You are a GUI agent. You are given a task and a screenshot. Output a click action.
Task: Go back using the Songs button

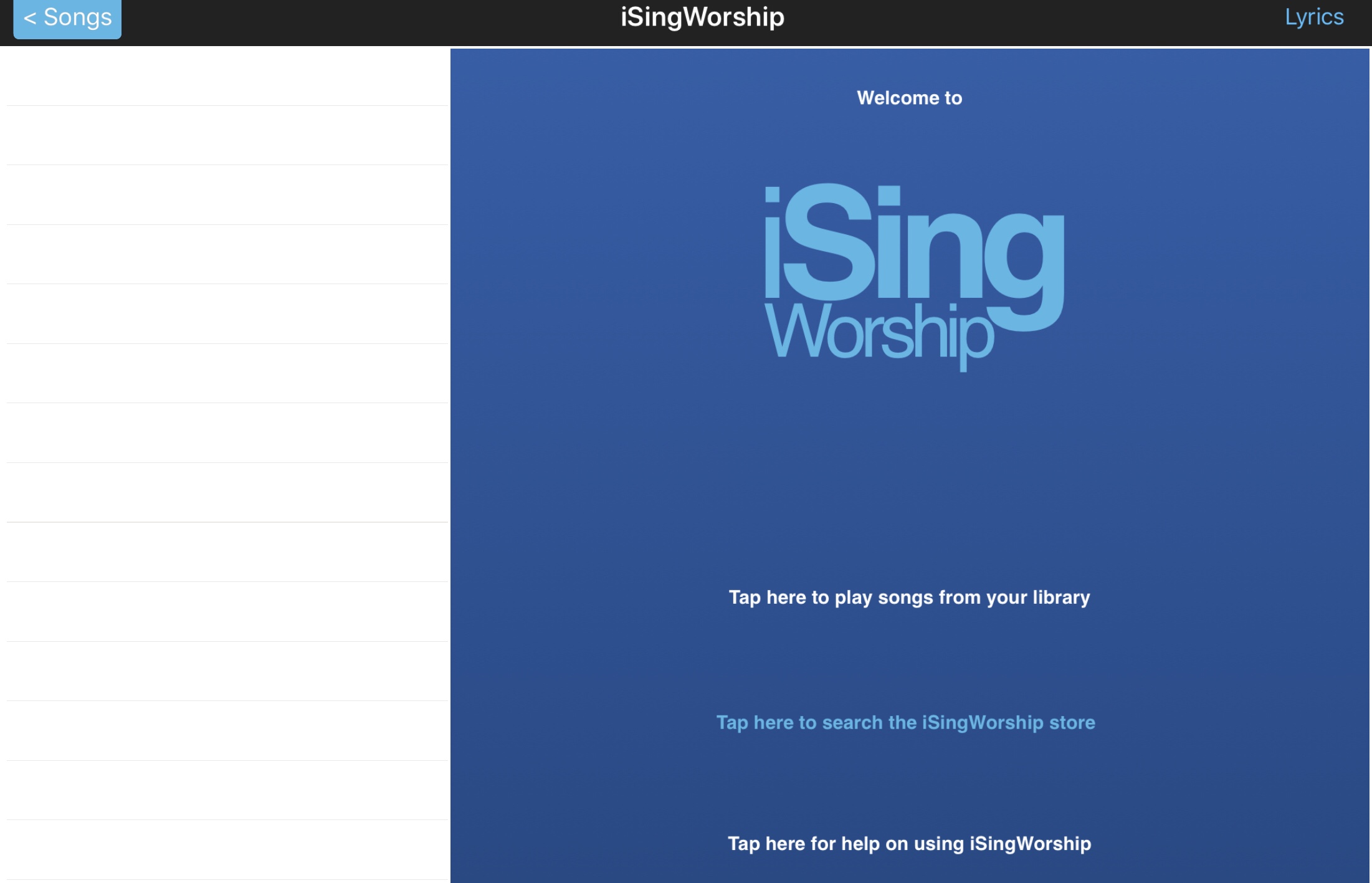click(67, 18)
